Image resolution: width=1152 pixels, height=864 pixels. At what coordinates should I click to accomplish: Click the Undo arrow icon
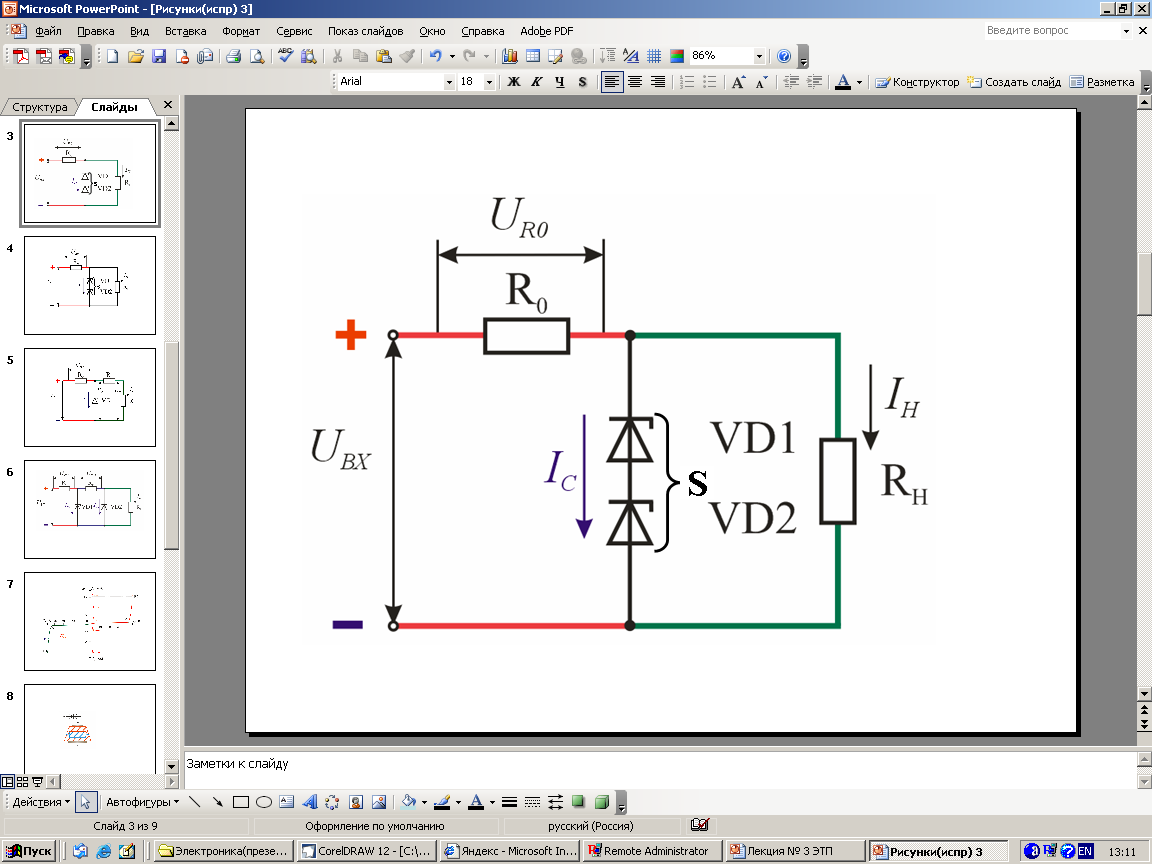[436, 56]
